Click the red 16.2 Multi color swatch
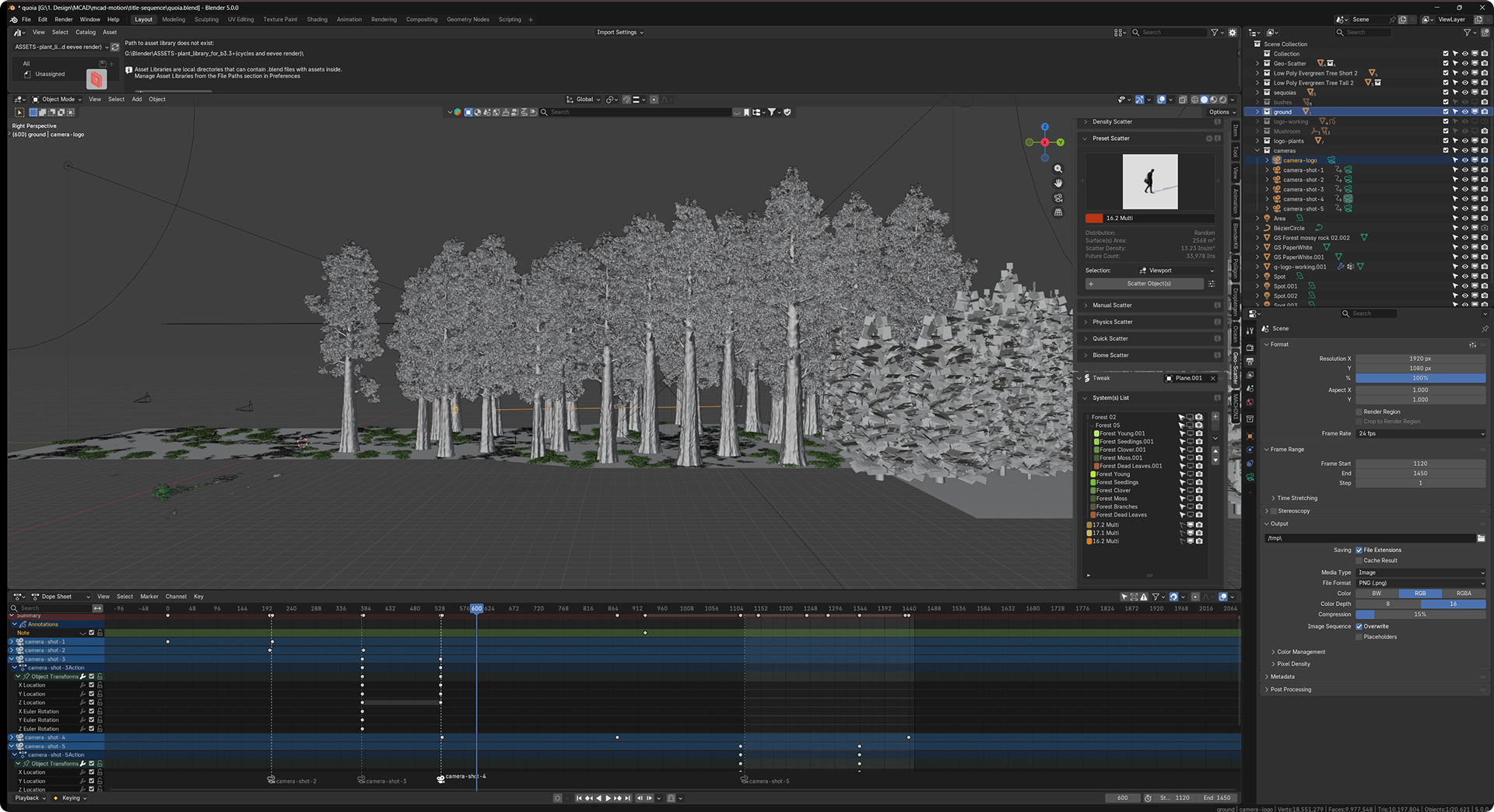This screenshot has height=812, width=1494. click(1094, 219)
